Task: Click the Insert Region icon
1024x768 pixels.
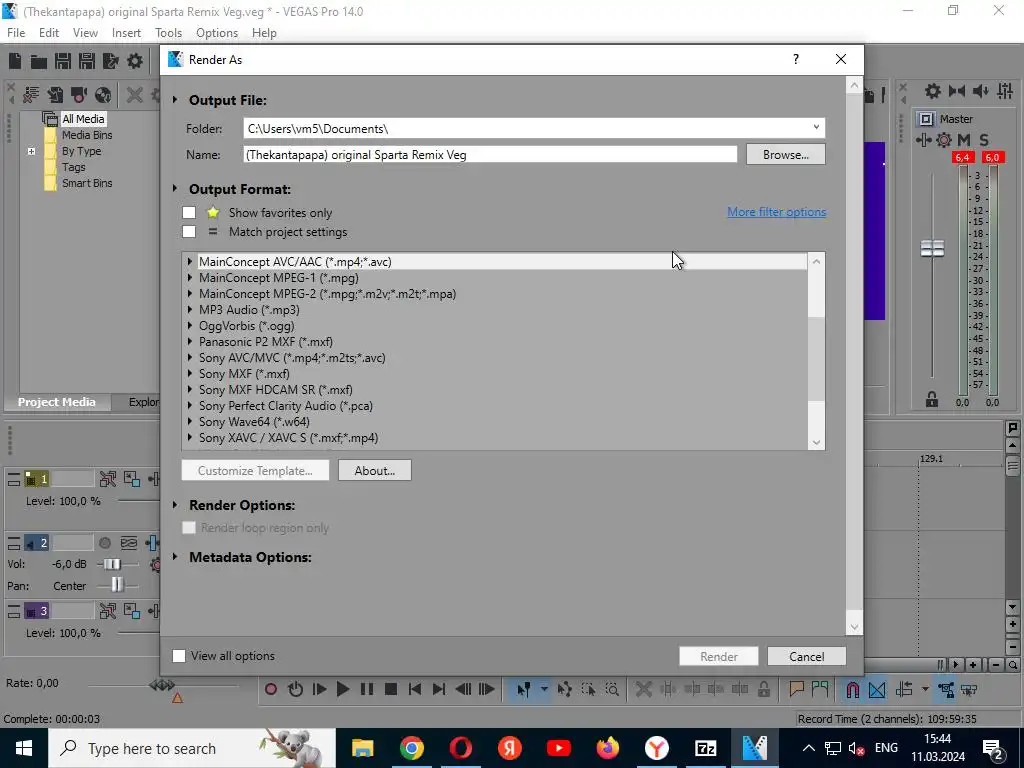Action: pos(820,689)
